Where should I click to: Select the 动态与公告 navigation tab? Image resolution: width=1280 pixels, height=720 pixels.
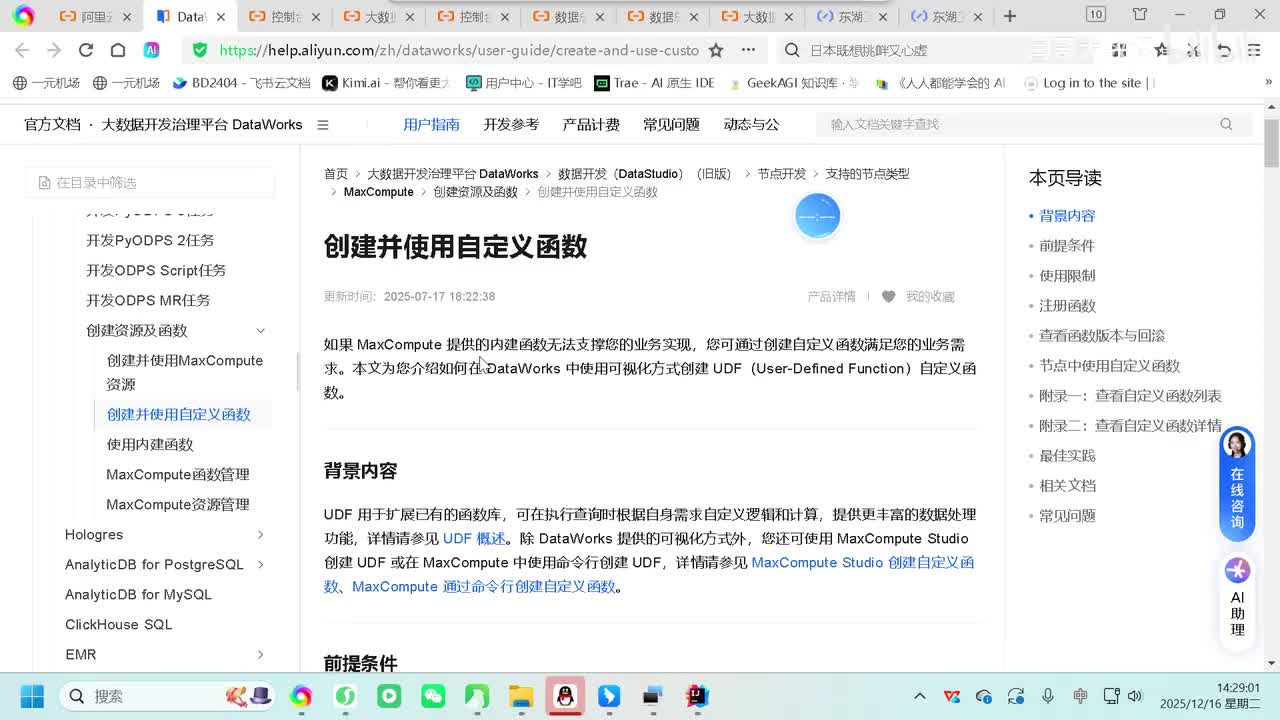pos(751,124)
